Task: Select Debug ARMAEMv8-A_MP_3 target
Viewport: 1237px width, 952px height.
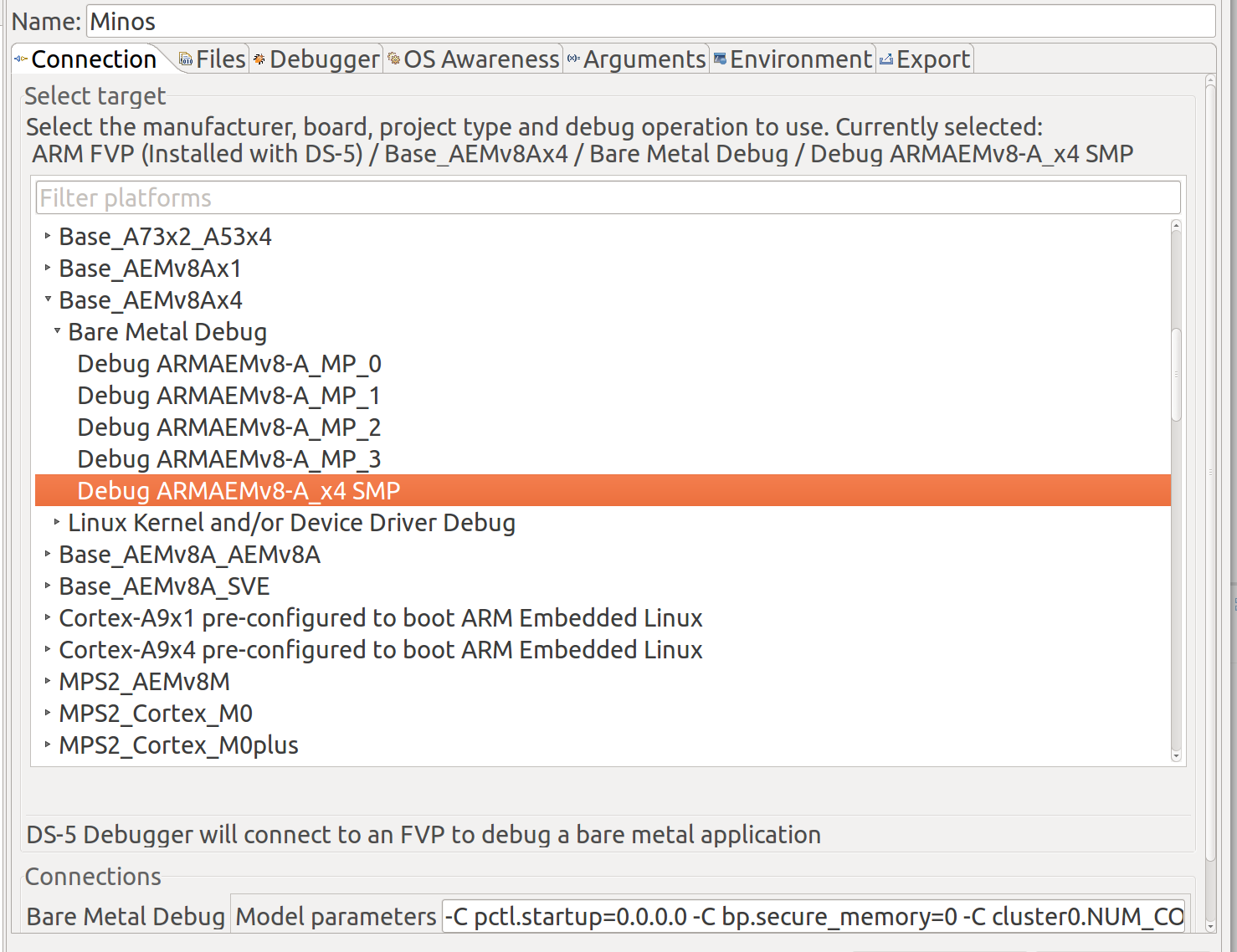Action: (228, 458)
